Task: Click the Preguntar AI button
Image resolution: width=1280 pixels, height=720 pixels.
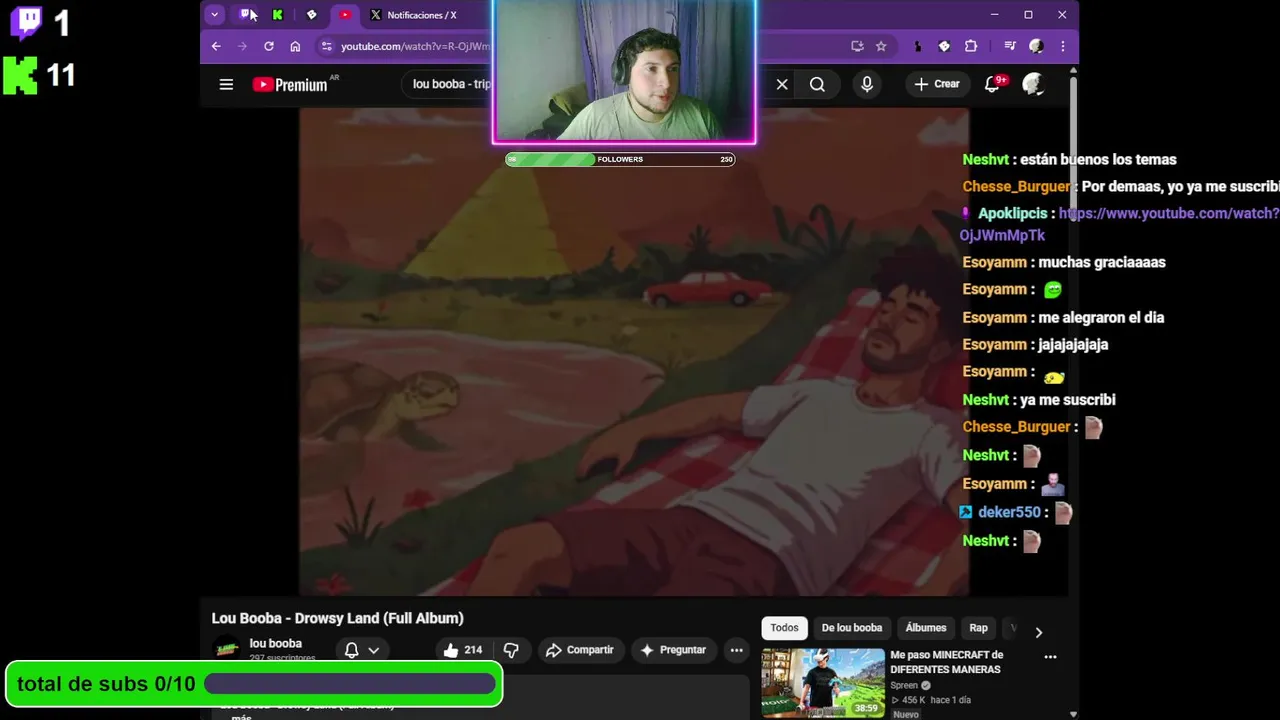Action: [x=673, y=650]
